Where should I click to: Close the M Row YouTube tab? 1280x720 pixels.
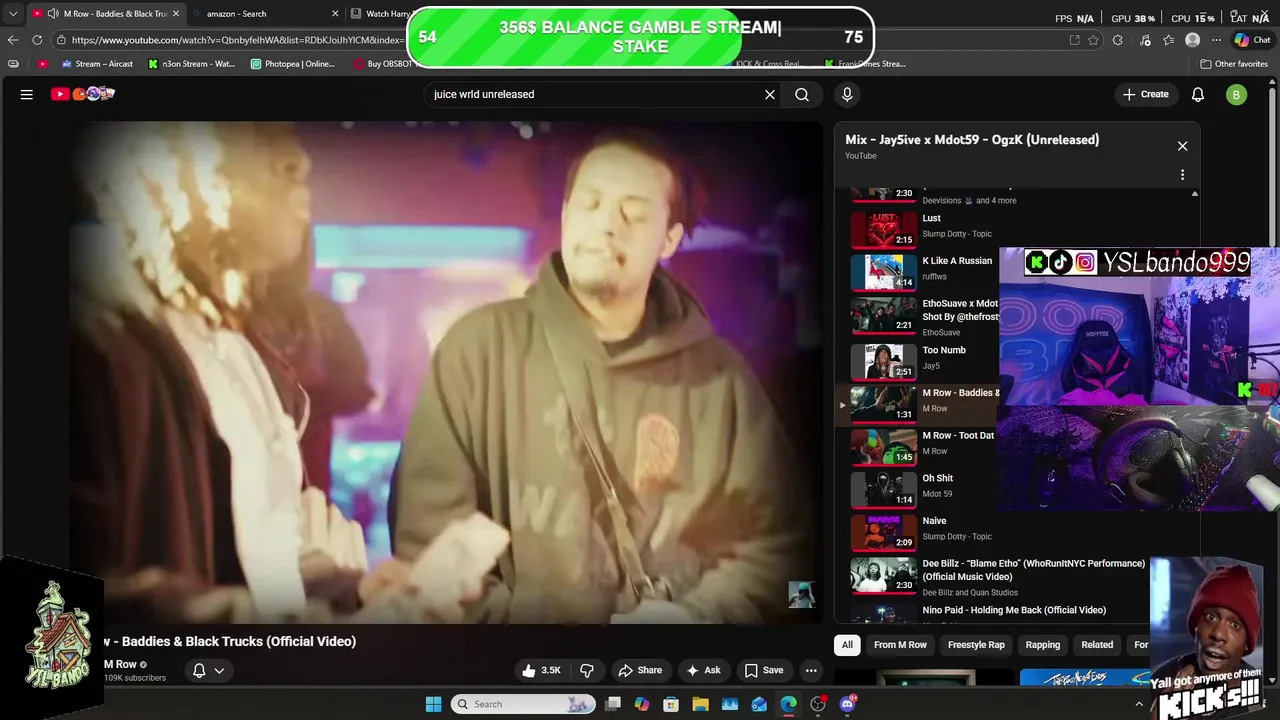click(176, 14)
